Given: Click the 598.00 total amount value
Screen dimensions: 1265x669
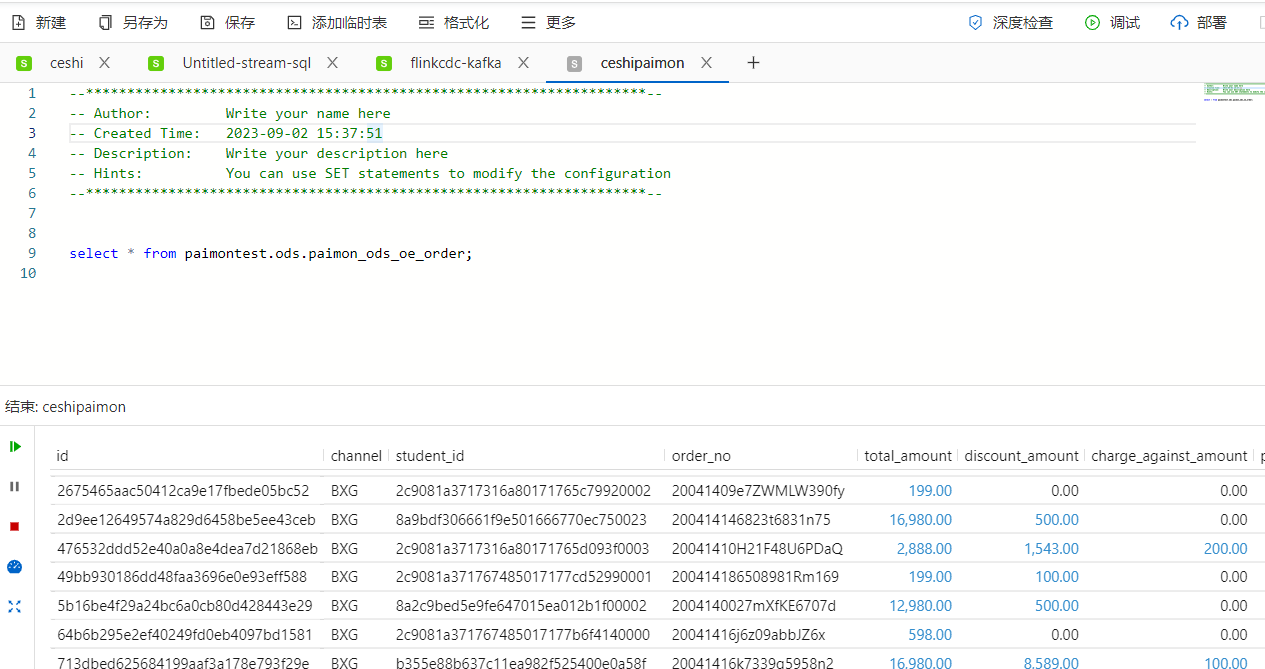Looking at the screenshot, I should [x=930, y=634].
